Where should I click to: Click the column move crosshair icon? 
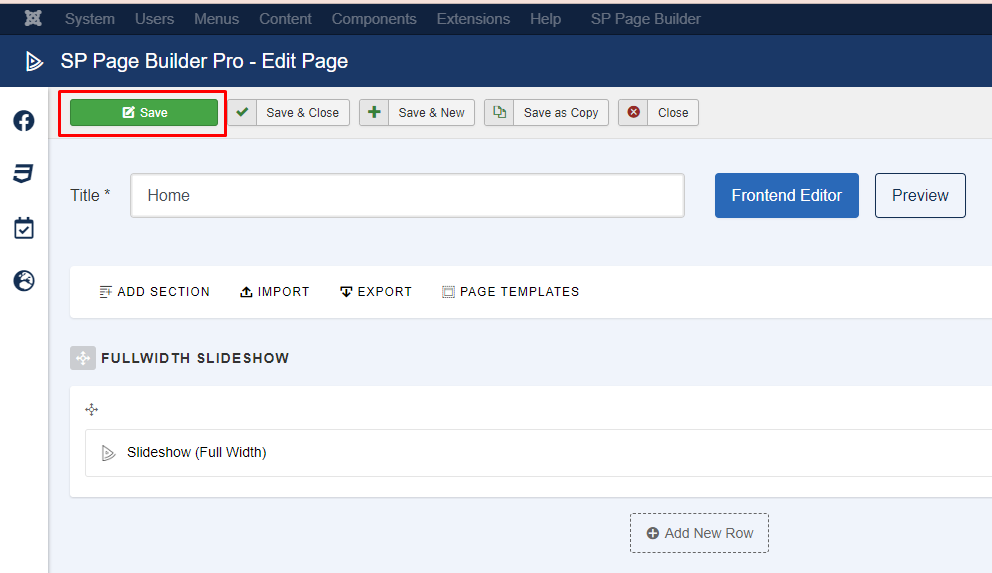pos(92,410)
